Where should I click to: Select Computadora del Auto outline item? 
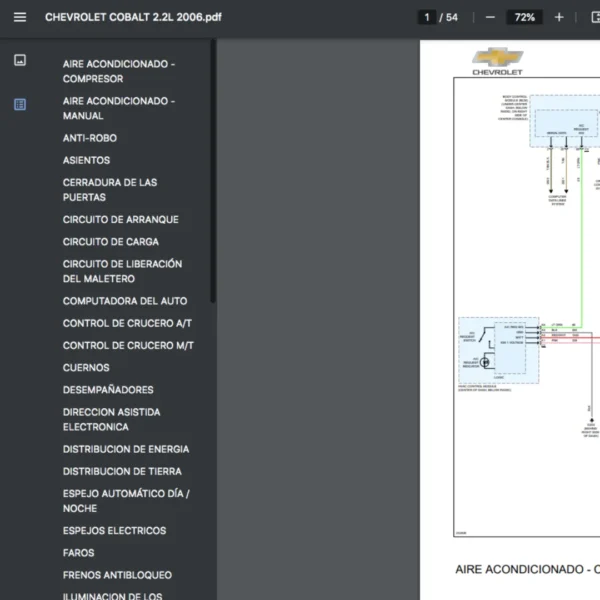point(124,301)
